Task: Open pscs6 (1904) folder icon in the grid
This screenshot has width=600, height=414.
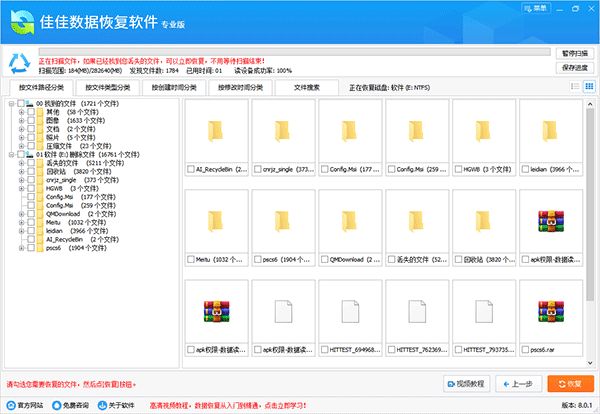Action: pyautogui.click(x=283, y=221)
